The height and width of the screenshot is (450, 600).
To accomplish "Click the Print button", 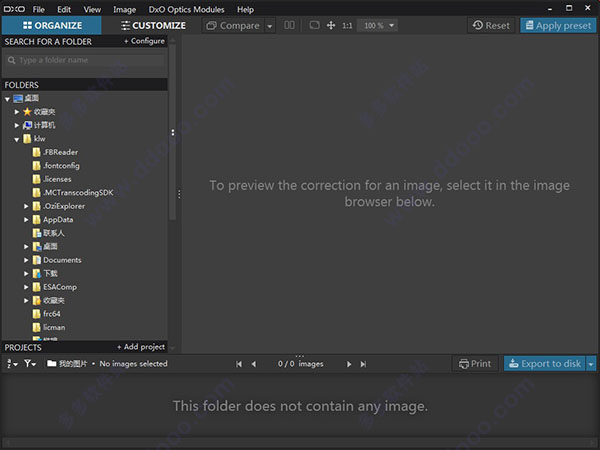I will 475,364.
